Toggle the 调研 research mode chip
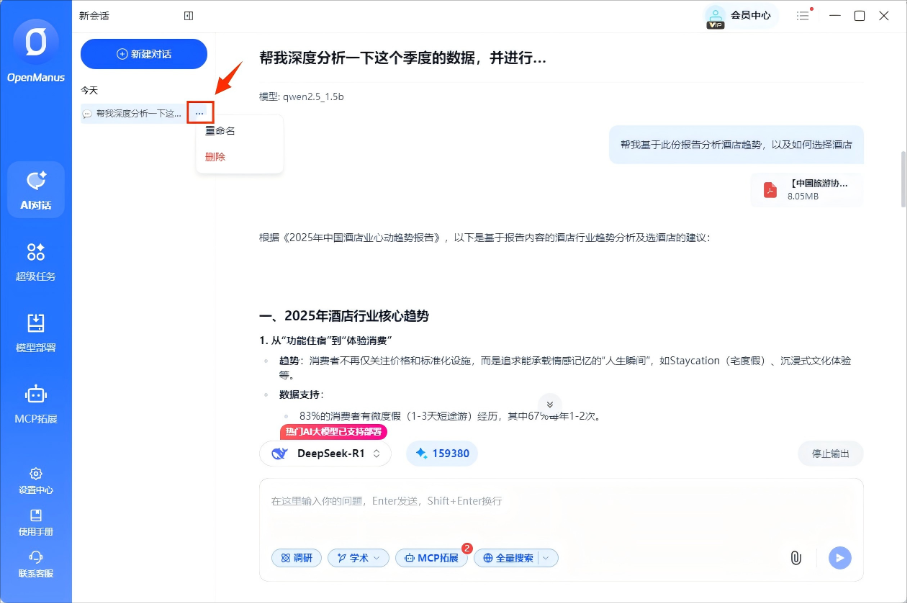Screen dimensions: 907x603 coord(296,558)
